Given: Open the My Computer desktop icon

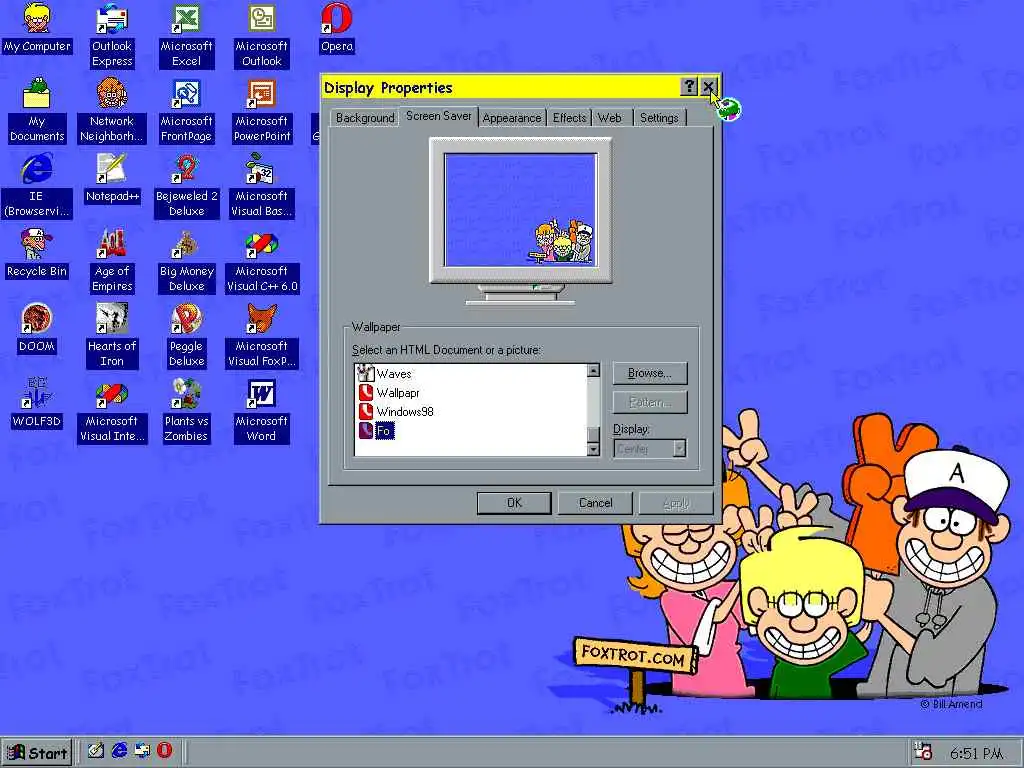Looking at the screenshot, I should point(37,29).
